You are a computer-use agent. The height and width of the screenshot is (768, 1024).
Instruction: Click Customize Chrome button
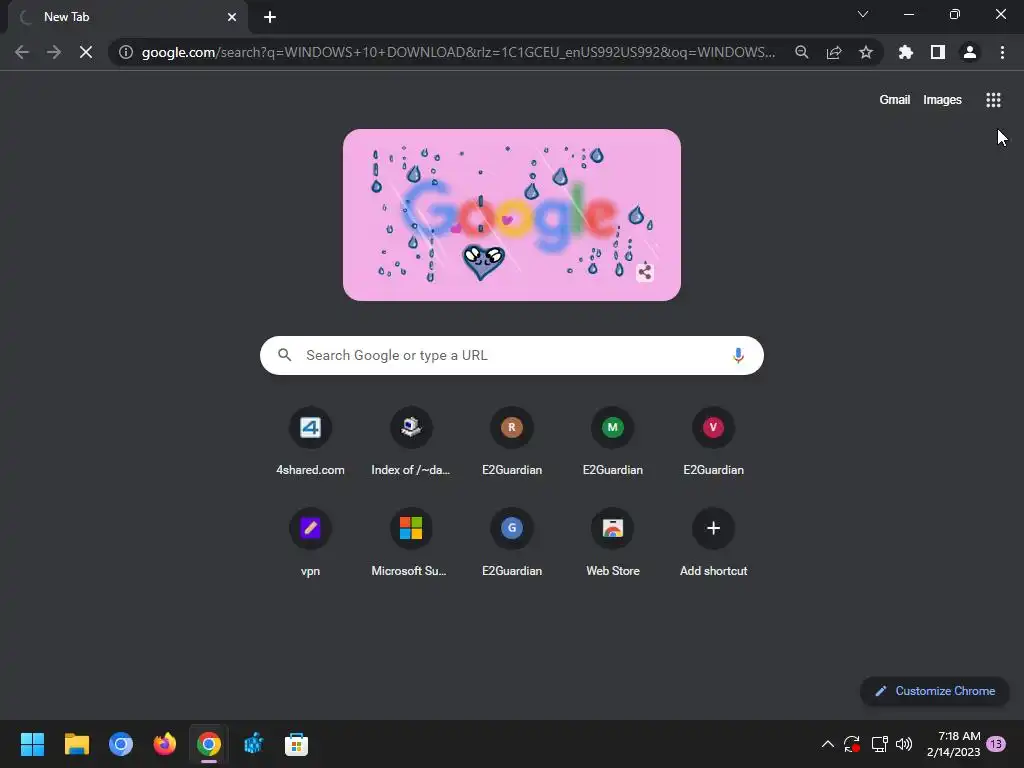point(935,691)
